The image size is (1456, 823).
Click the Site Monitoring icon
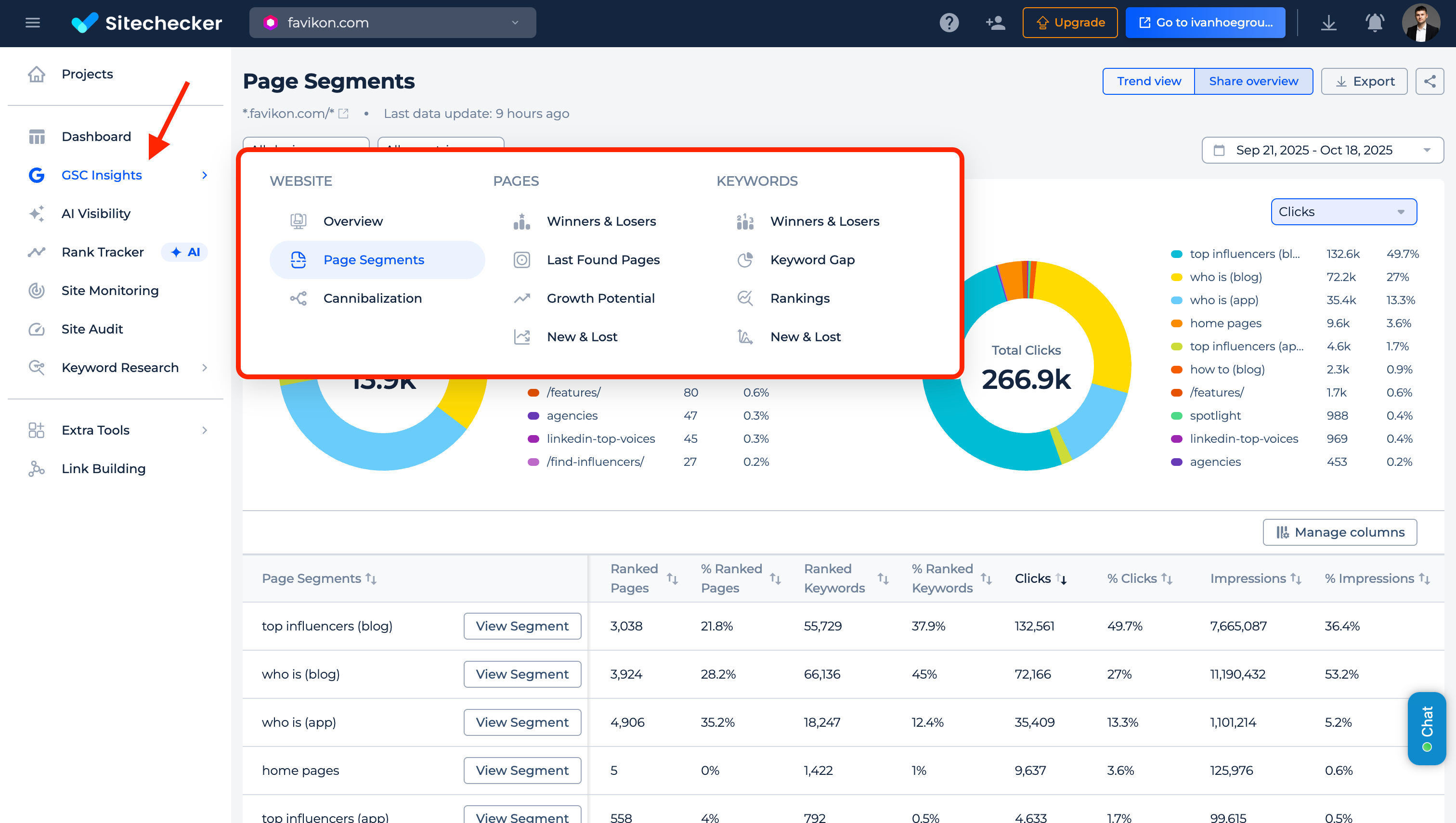[37, 291]
